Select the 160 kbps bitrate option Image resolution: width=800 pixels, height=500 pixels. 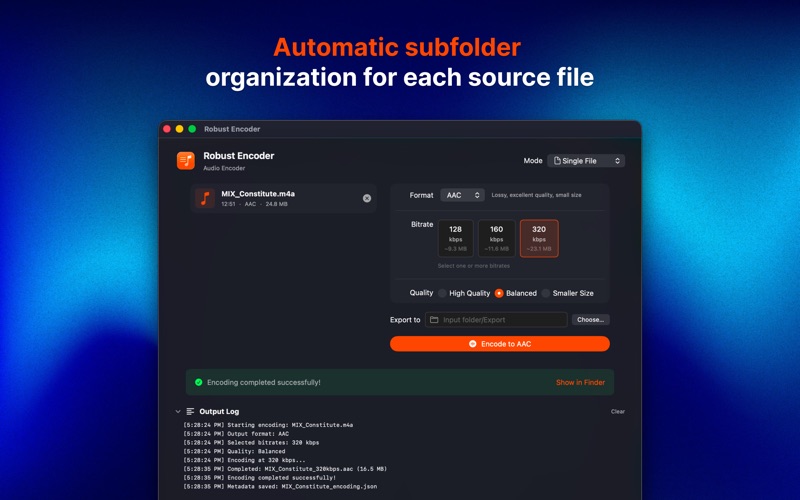[x=496, y=238]
